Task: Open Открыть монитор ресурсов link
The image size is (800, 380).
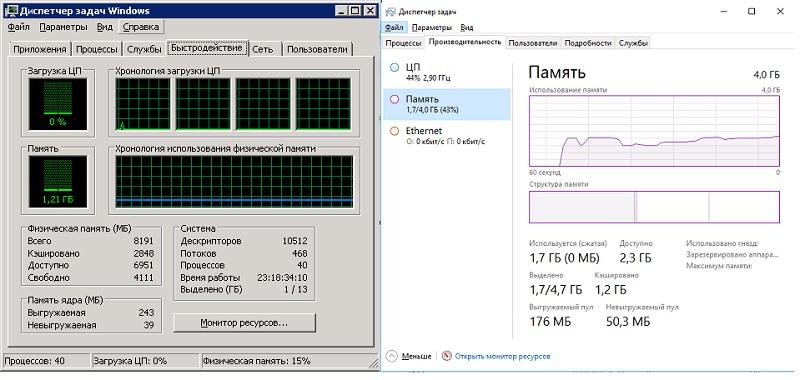Action: 503,357
